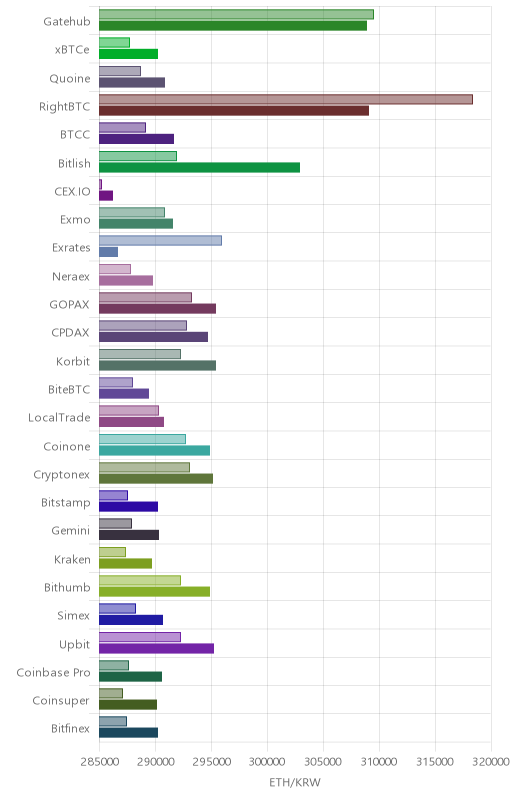Click the Bitlish dark green lower bar
The height and width of the screenshot is (800, 512).
tap(199, 167)
